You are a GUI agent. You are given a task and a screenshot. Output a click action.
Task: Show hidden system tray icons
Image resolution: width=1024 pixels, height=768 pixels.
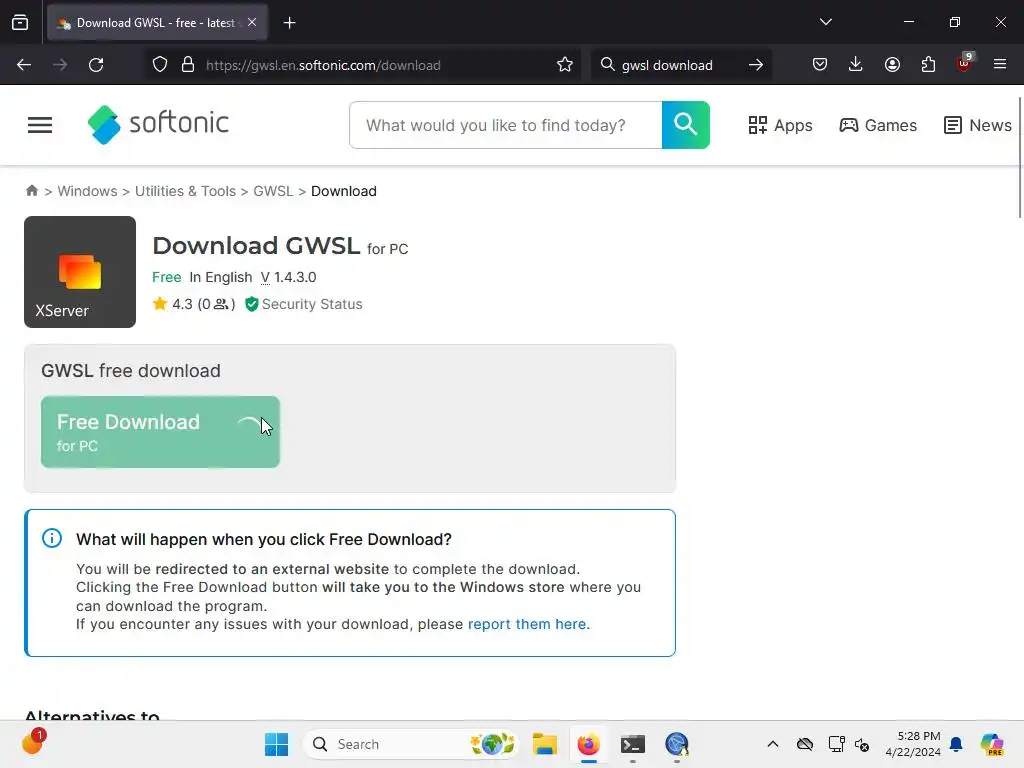(773, 744)
